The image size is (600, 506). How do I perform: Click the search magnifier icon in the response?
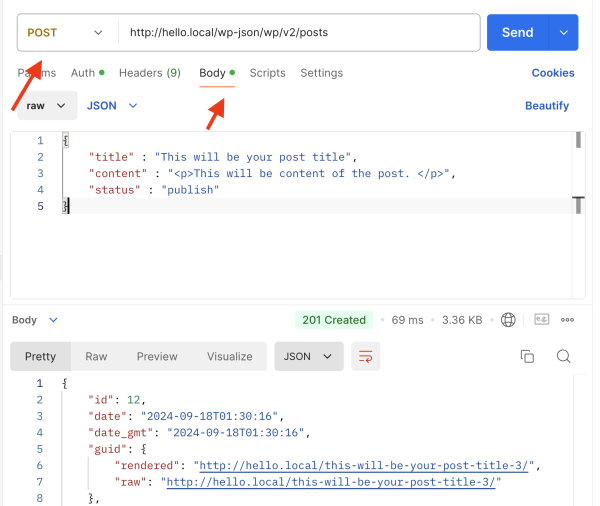point(563,357)
